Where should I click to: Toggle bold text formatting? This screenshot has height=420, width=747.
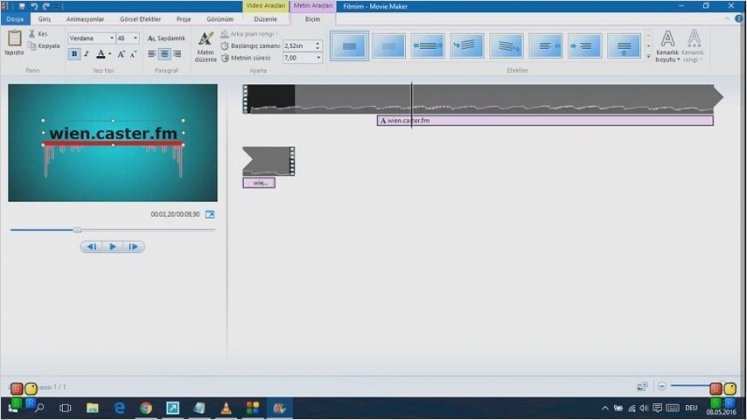(x=74, y=54)
